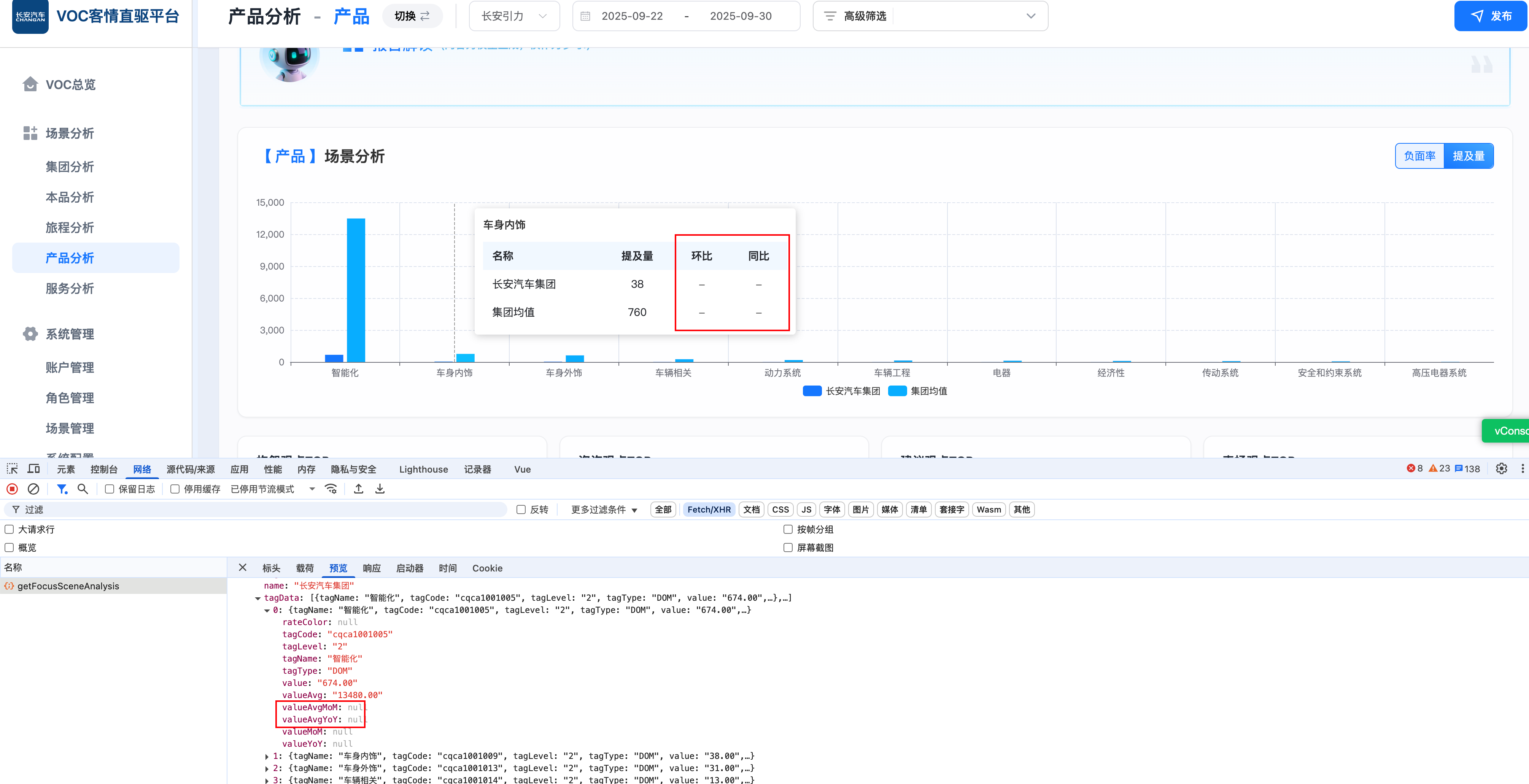The image size is (1529, 784).
Task: Click the inspect element picker icon
Action: pyautogui.click(x=12, y=469)
